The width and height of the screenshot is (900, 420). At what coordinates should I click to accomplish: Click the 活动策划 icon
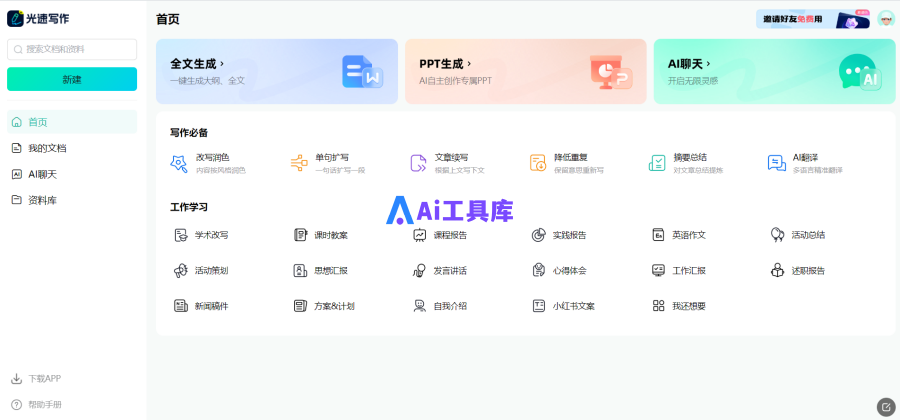181,270
